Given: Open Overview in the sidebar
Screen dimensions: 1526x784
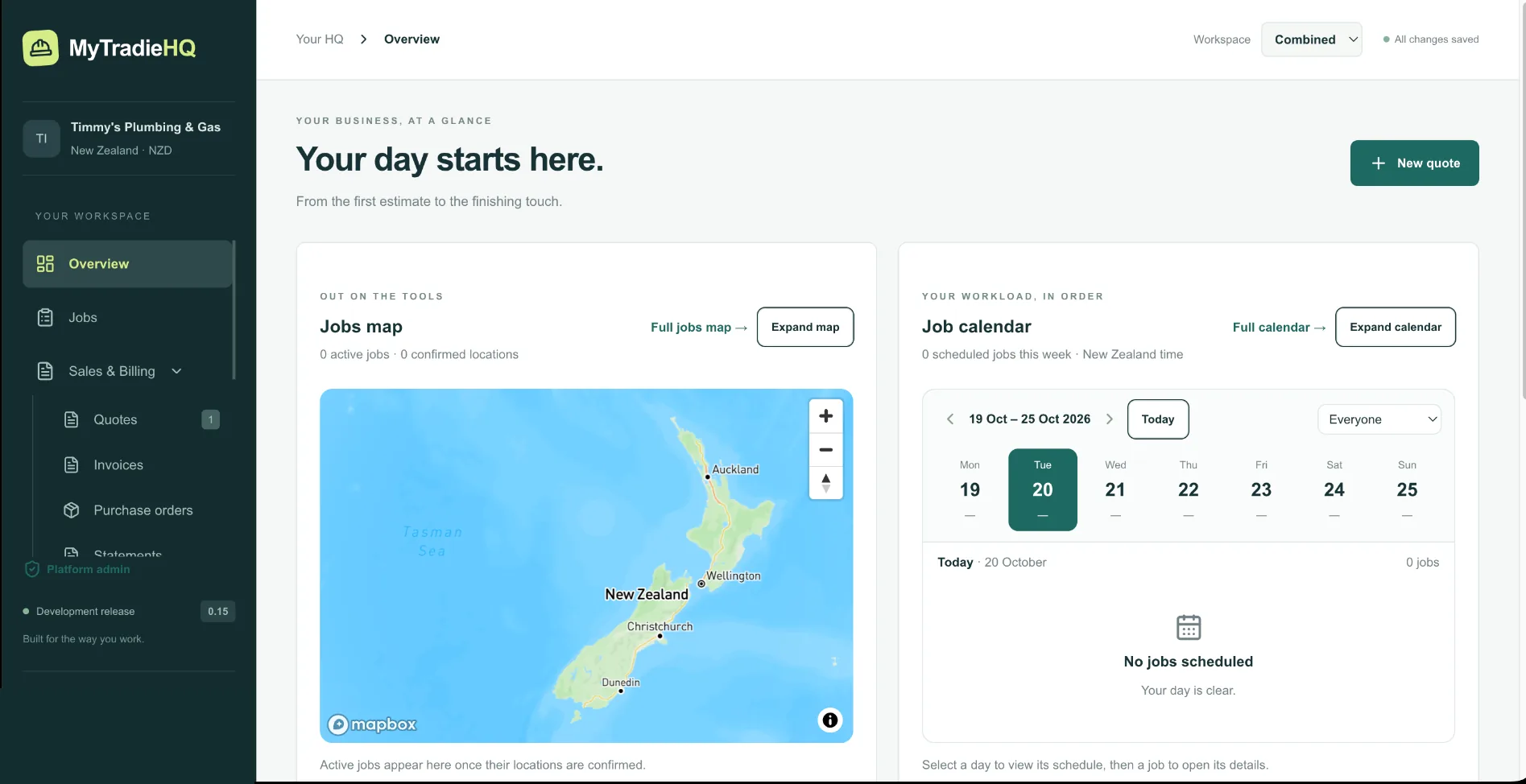Looking at the screenshot, I should [x=127, y=264].
